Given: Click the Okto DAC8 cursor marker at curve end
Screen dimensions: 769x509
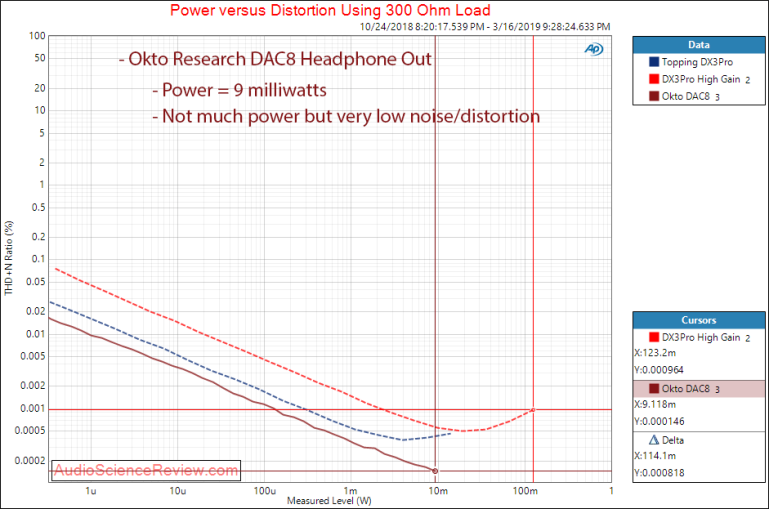Looking at the screenshot, I should 435,471.
